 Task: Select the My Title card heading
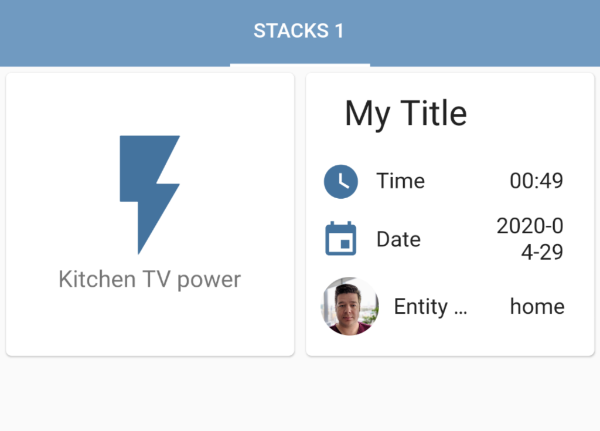[x=405, y=114]
